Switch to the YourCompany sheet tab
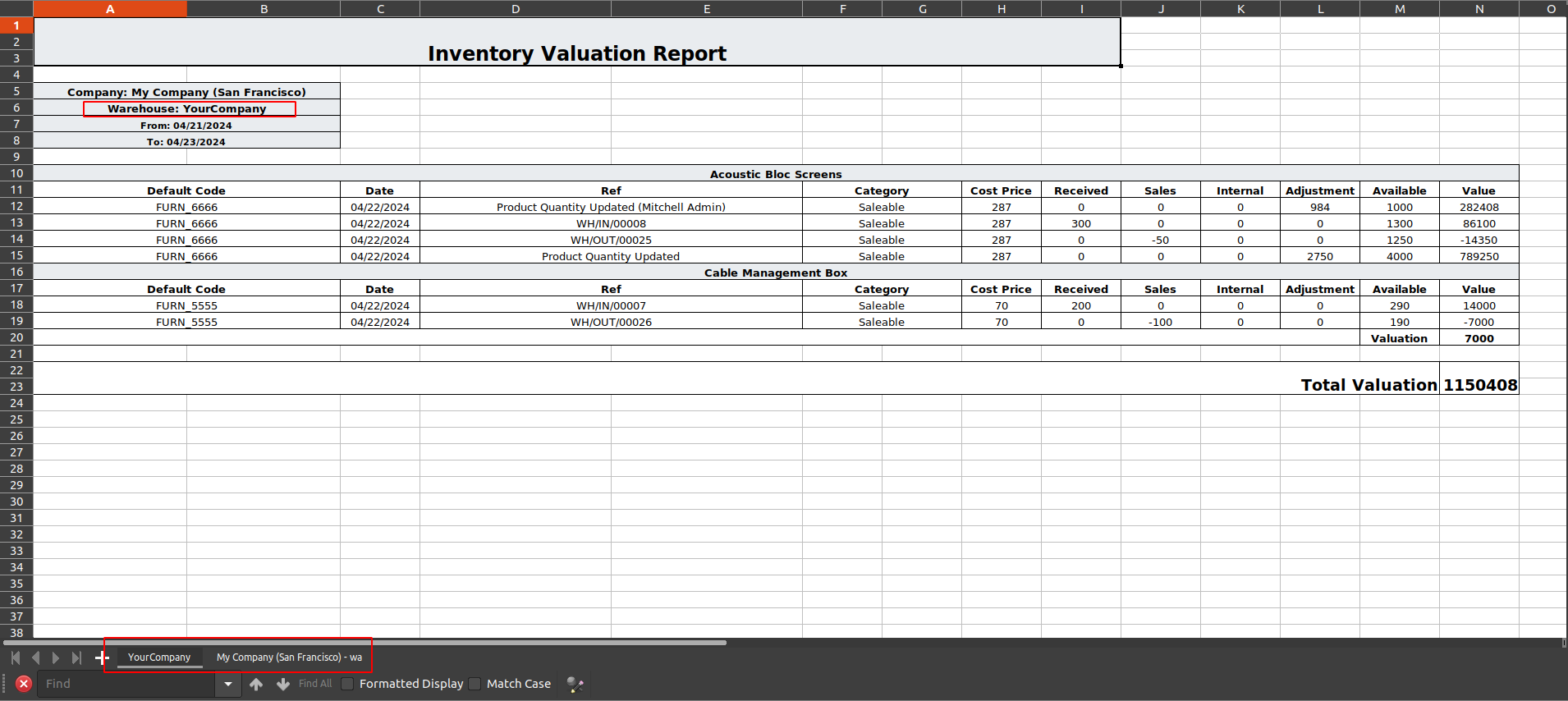This screenshot has width=1568, height=701. point(159,657)
